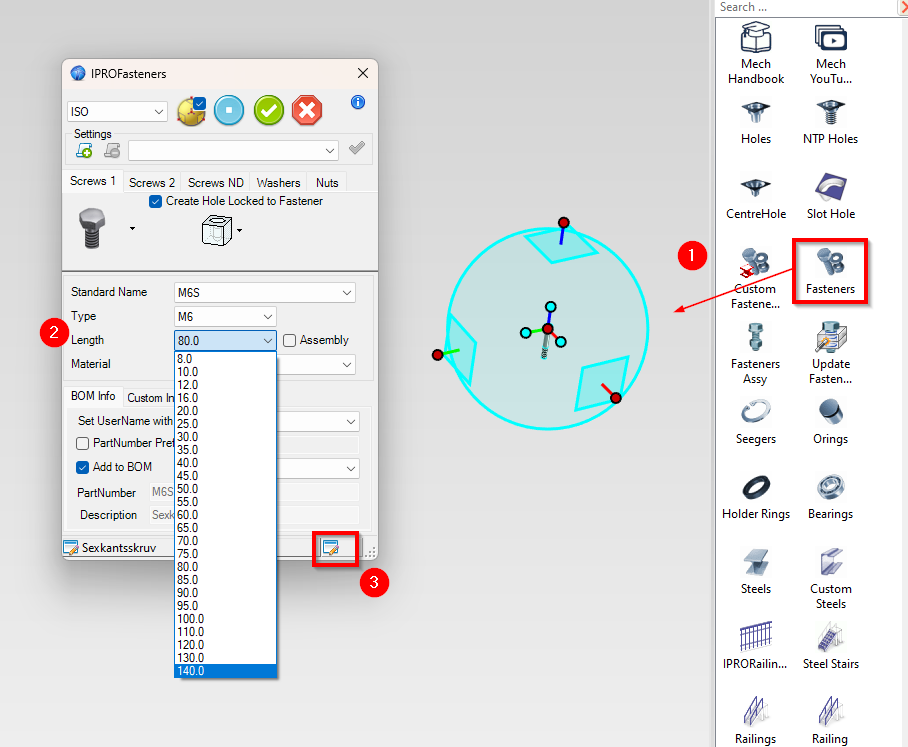Click the green checkmark OK button

(x=269, y=110)
